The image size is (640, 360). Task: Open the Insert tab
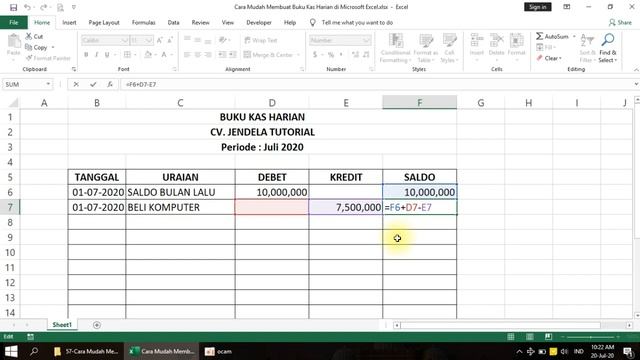click(69, 22)
